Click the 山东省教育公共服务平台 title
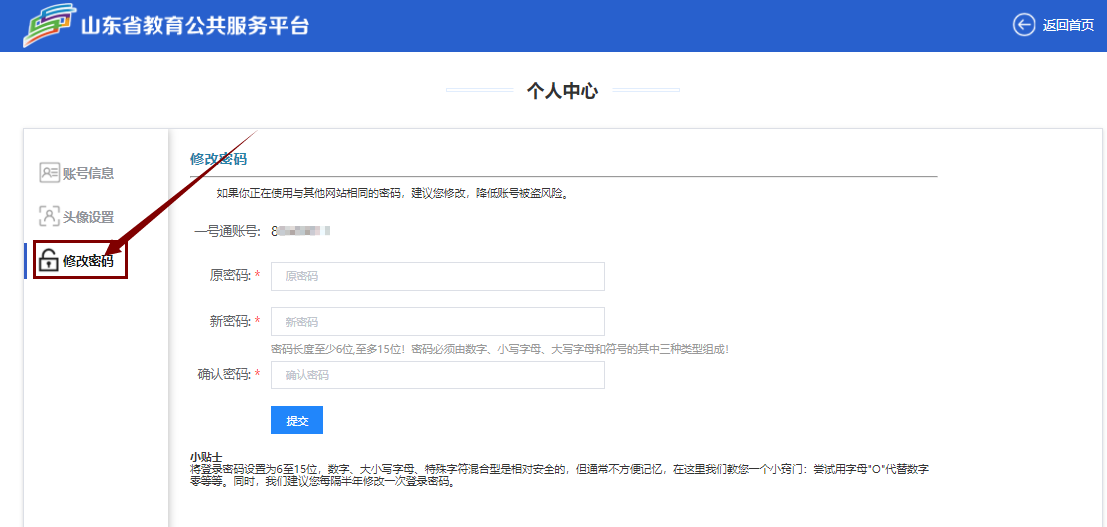Screen dimensions: 1107x527 coord(195,25)
